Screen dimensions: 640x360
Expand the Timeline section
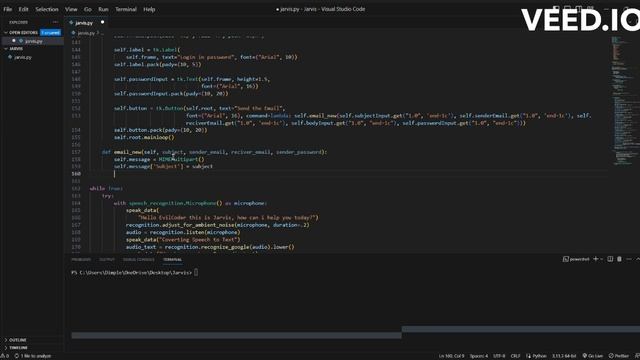pos(16,348)
